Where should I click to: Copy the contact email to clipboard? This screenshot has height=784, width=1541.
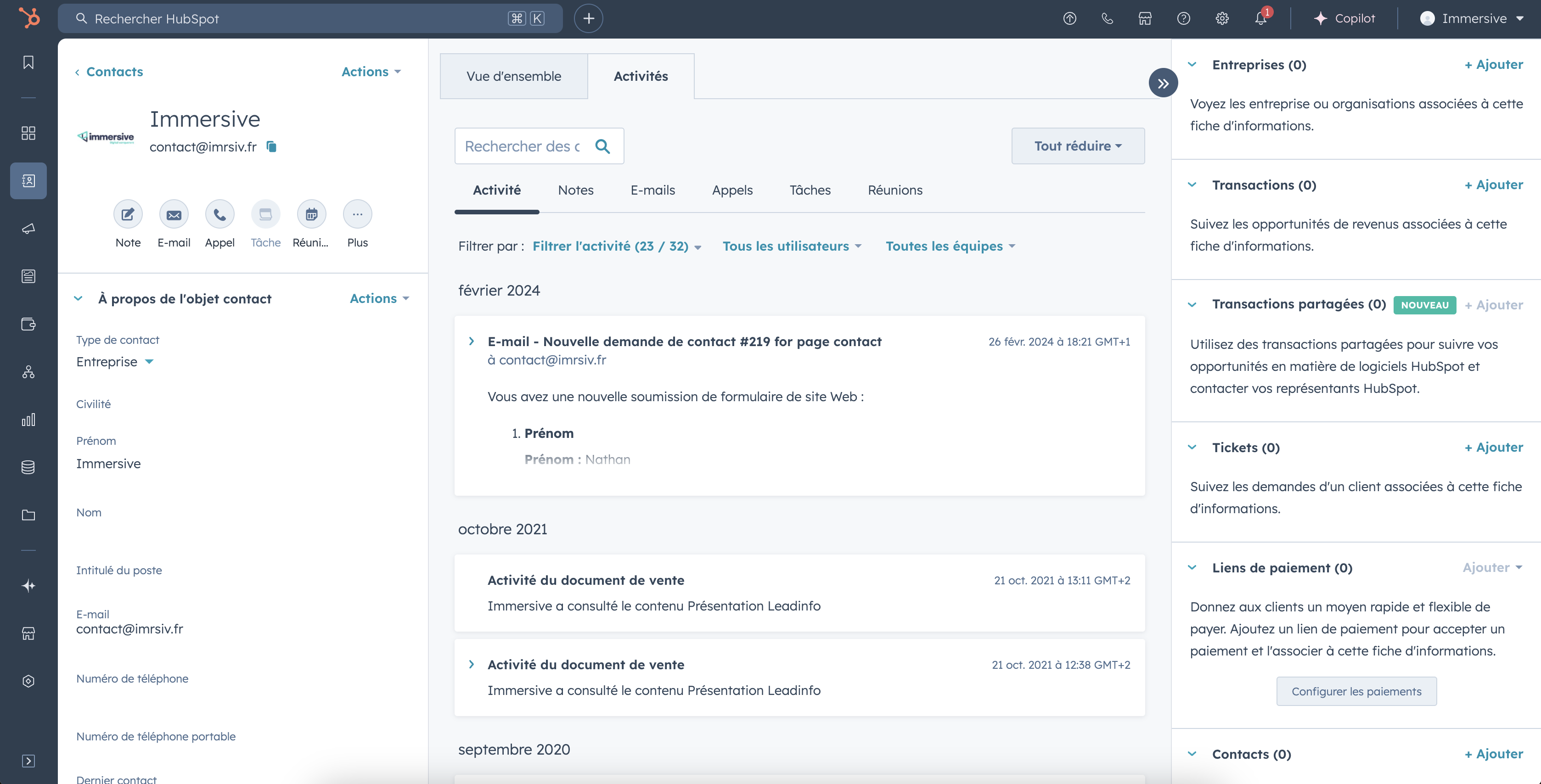(271, 146)
